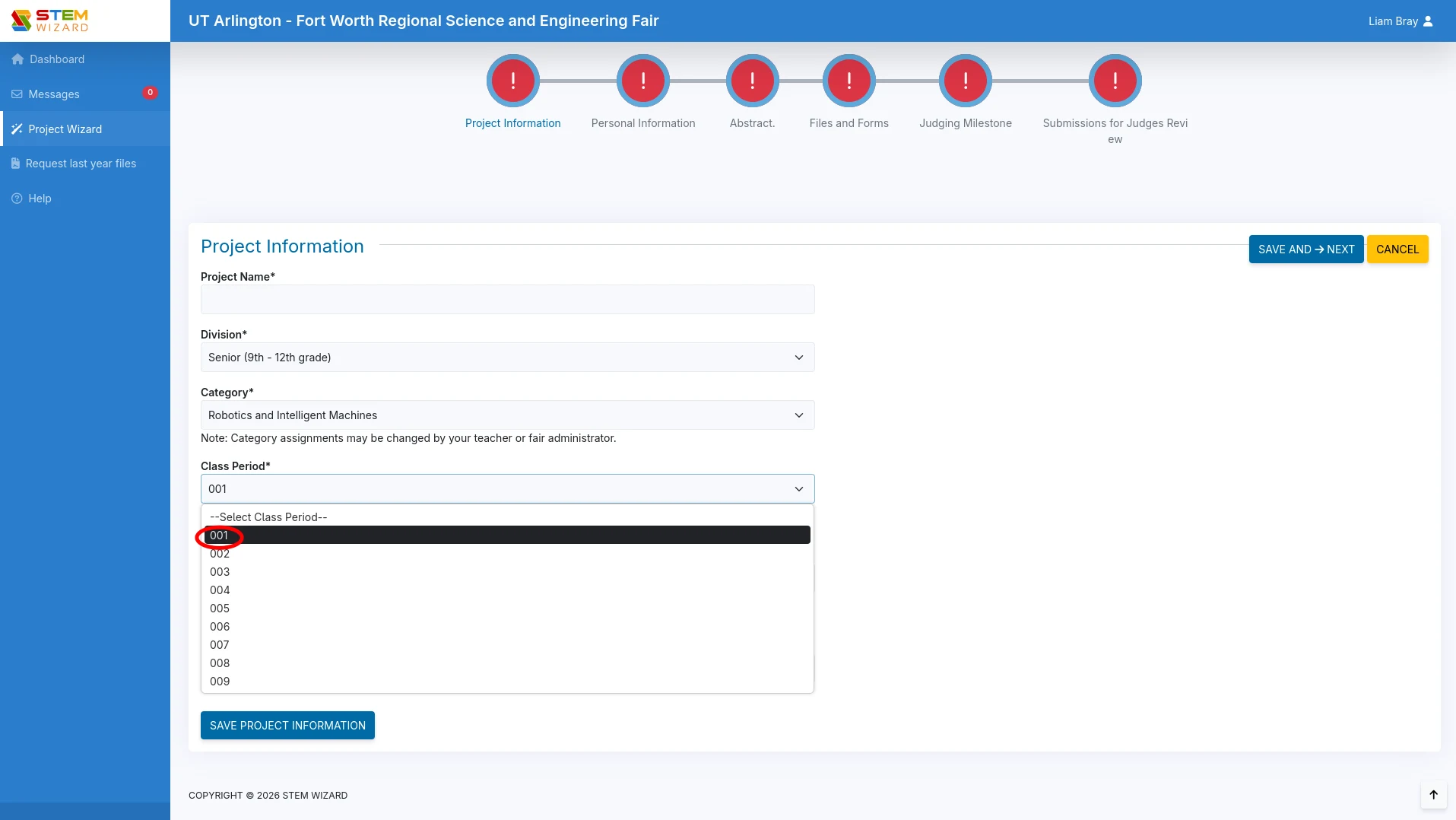This screenshot has width=1456, height=820.
Task: Open the Category dropdown
Action: click(507, 415)
